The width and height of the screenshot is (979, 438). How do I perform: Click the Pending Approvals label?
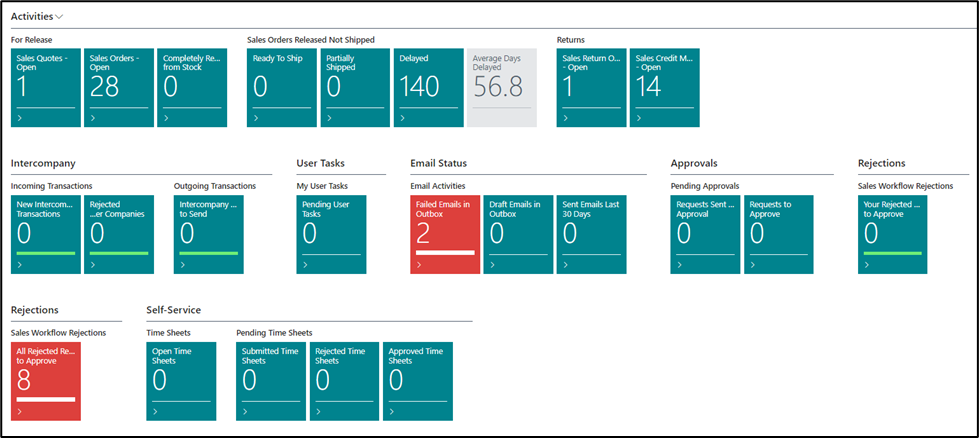point(705,186)
